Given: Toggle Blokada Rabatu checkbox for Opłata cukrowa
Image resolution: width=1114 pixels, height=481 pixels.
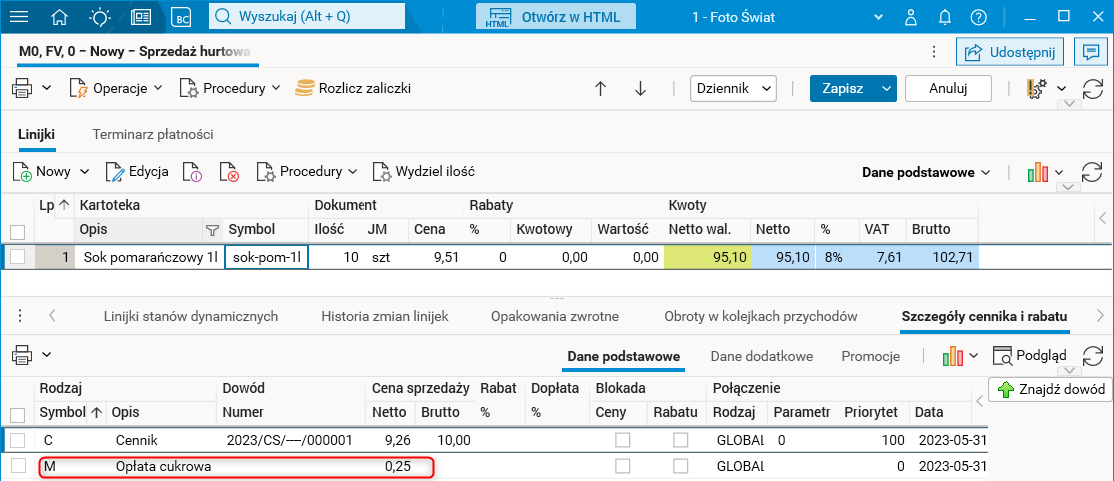Looking at the screenshot, I should click(681, 467).
